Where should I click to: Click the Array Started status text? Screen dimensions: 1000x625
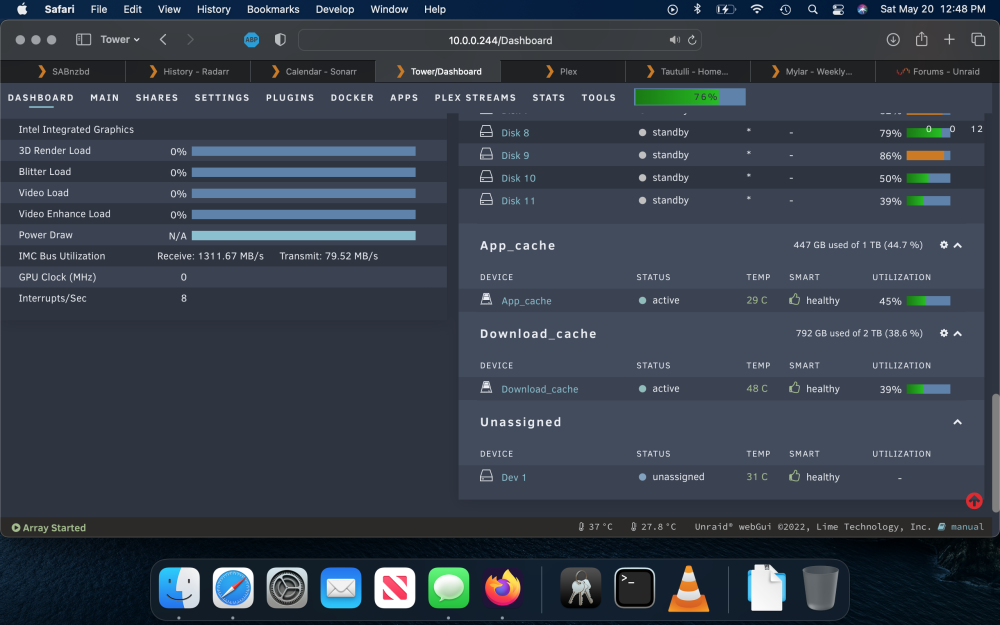[x=54, y=527]
